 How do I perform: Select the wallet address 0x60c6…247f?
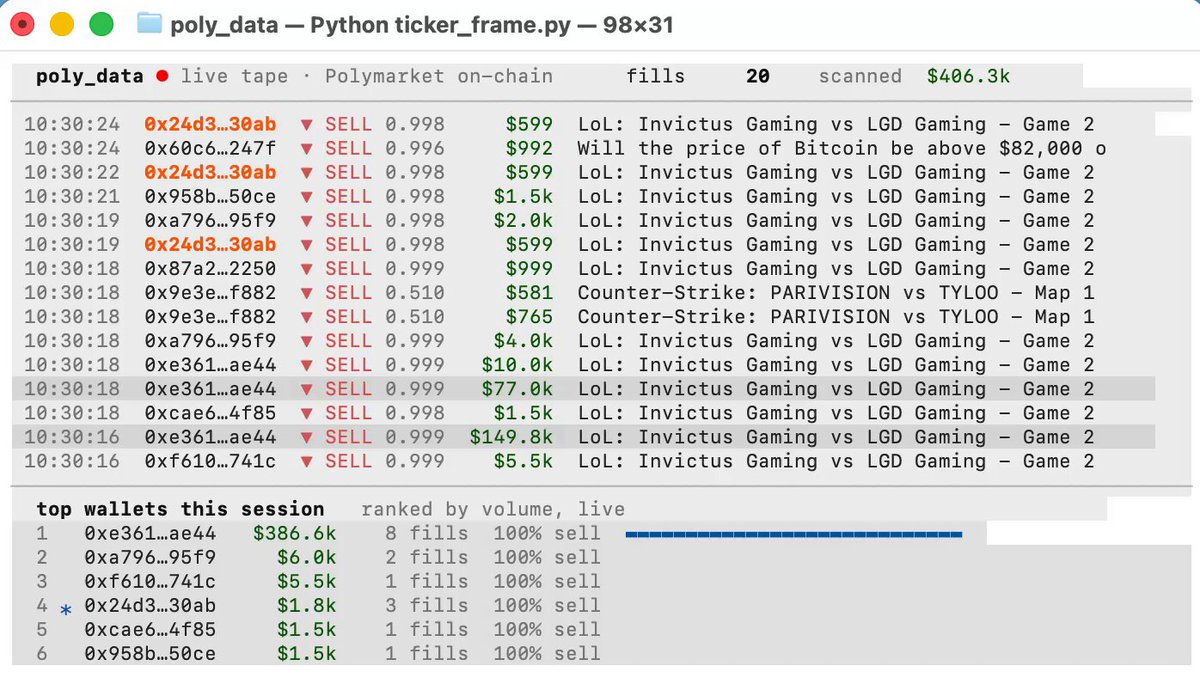click(x=210, y=149)
